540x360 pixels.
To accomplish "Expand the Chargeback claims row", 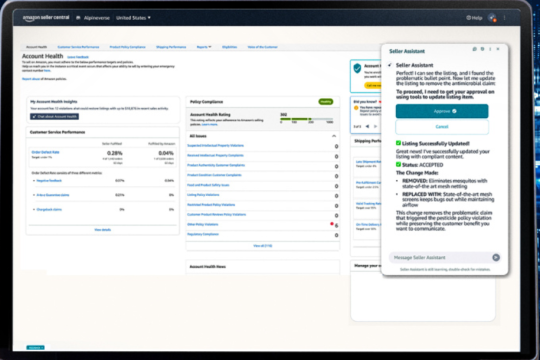I will (34, 209).
